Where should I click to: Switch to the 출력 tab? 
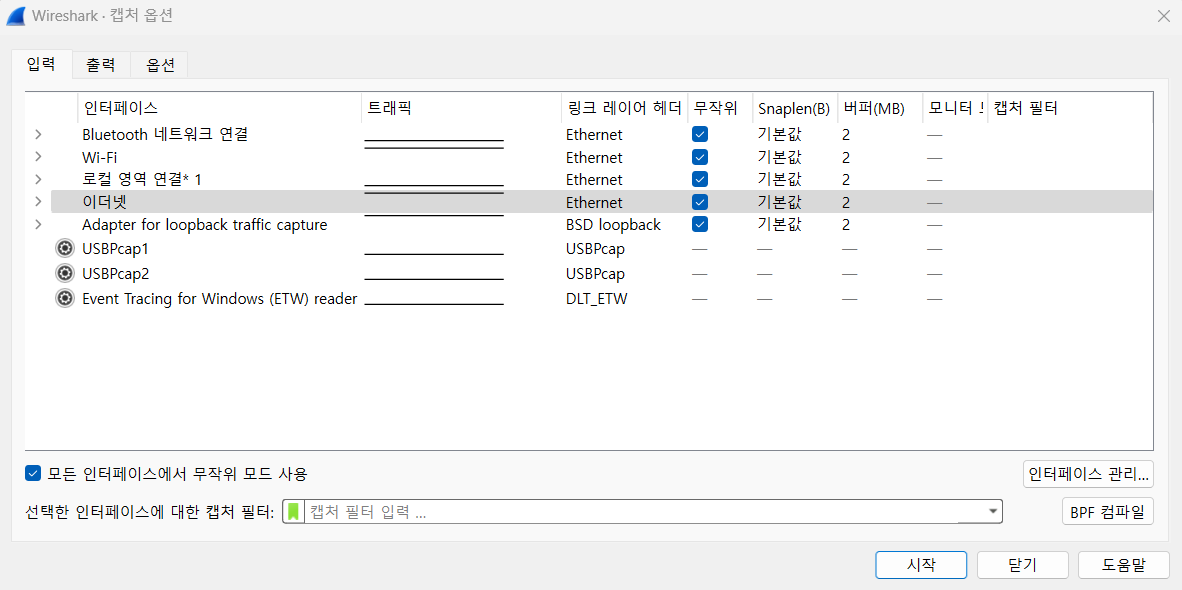coord(101,66)
